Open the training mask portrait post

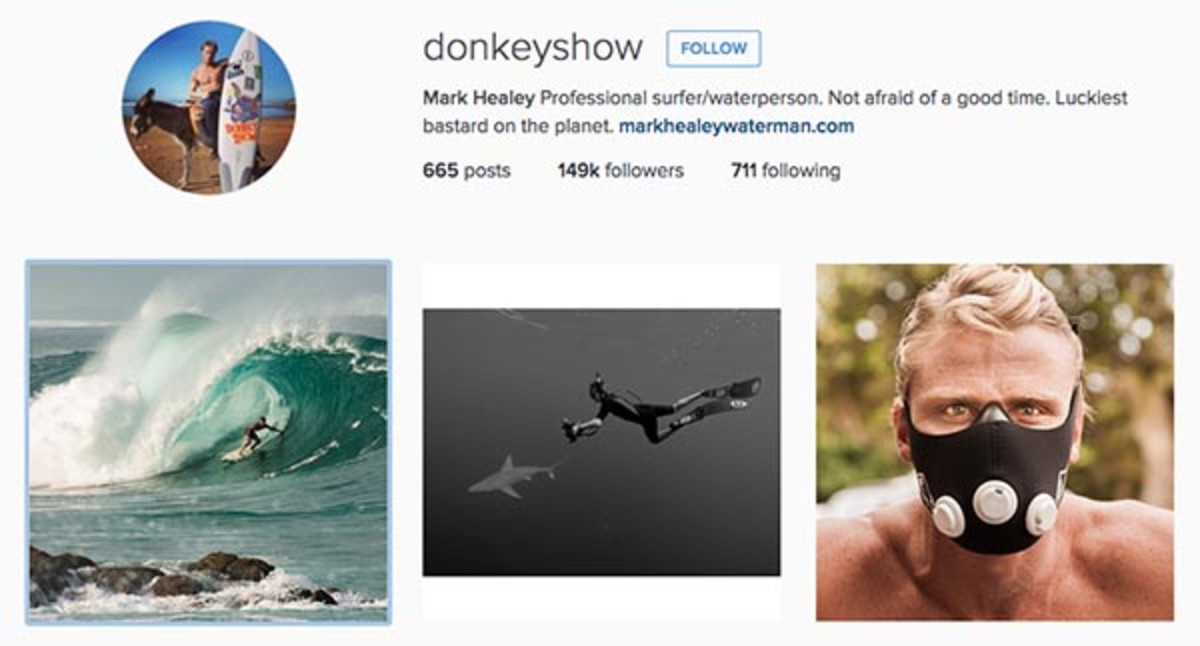click(995, 442)
